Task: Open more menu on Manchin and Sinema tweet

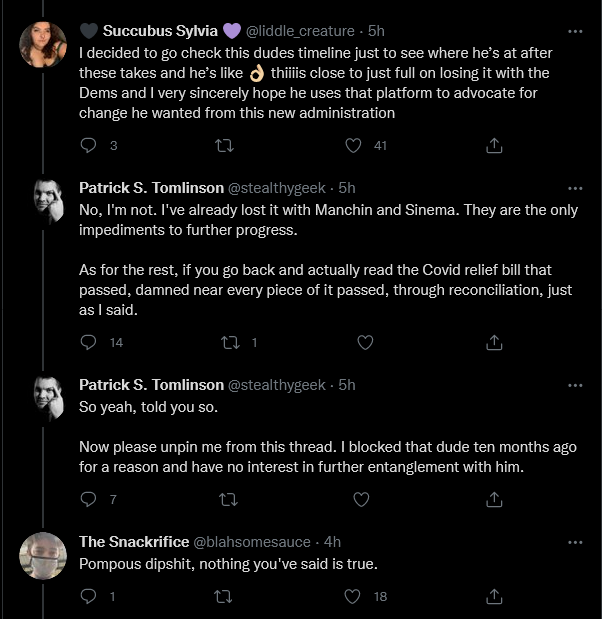Action: 575,189
